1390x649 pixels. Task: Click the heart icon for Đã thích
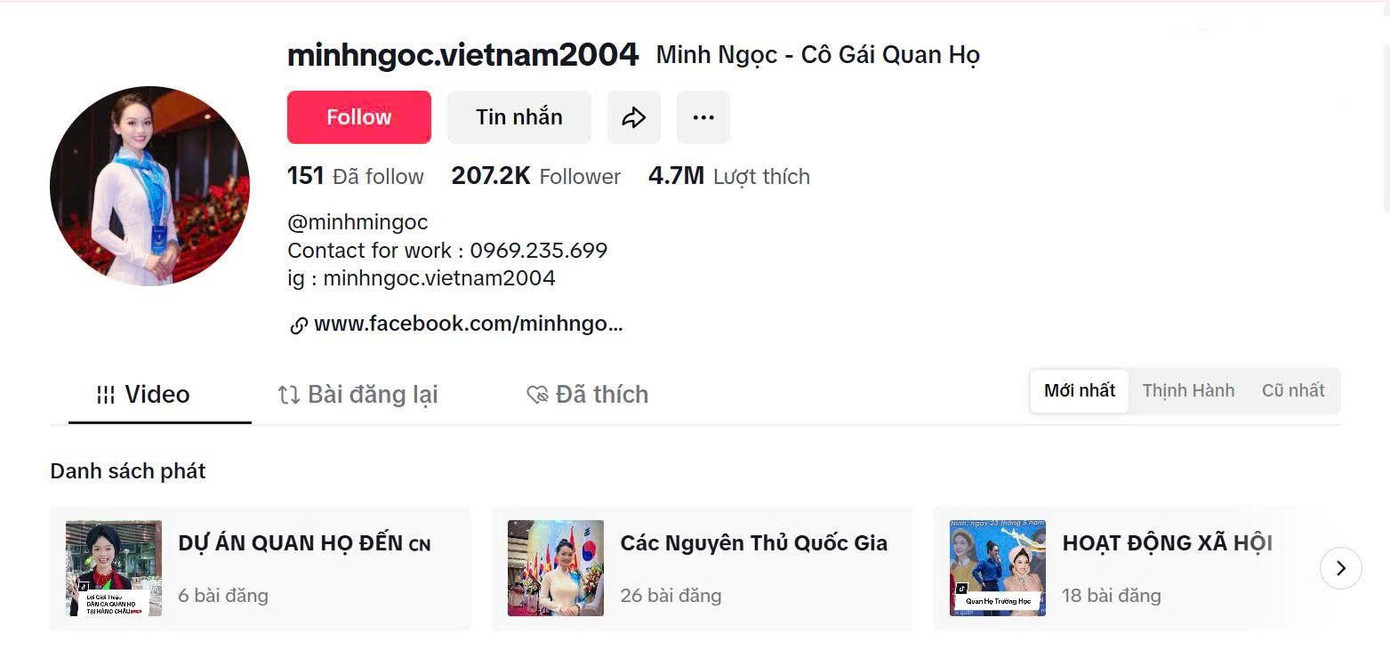(537, 395)
